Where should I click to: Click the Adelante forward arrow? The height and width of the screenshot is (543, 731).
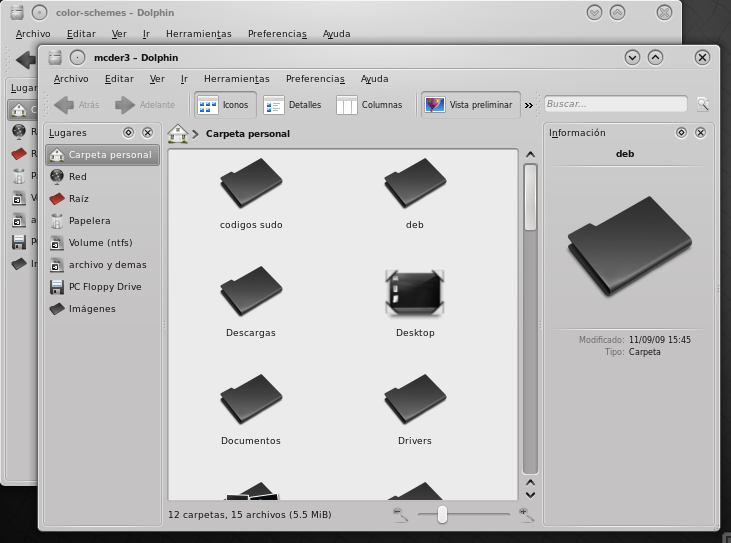click(145, 105)
